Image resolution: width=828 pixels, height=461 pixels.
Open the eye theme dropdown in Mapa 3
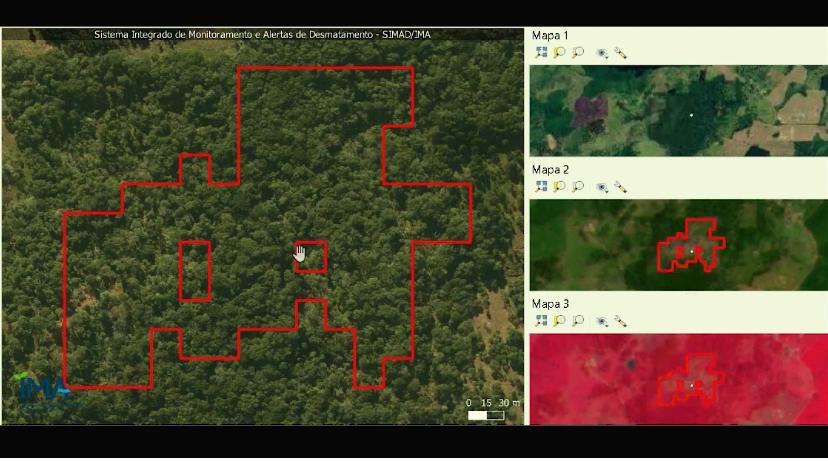coord(602,321)
